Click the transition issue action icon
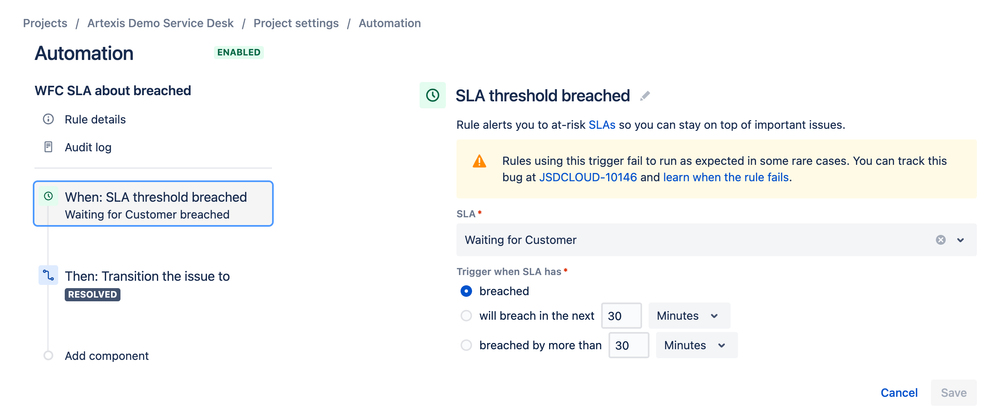Image resolution: width=999 pixels, height=419 pixels. (48, 276)
